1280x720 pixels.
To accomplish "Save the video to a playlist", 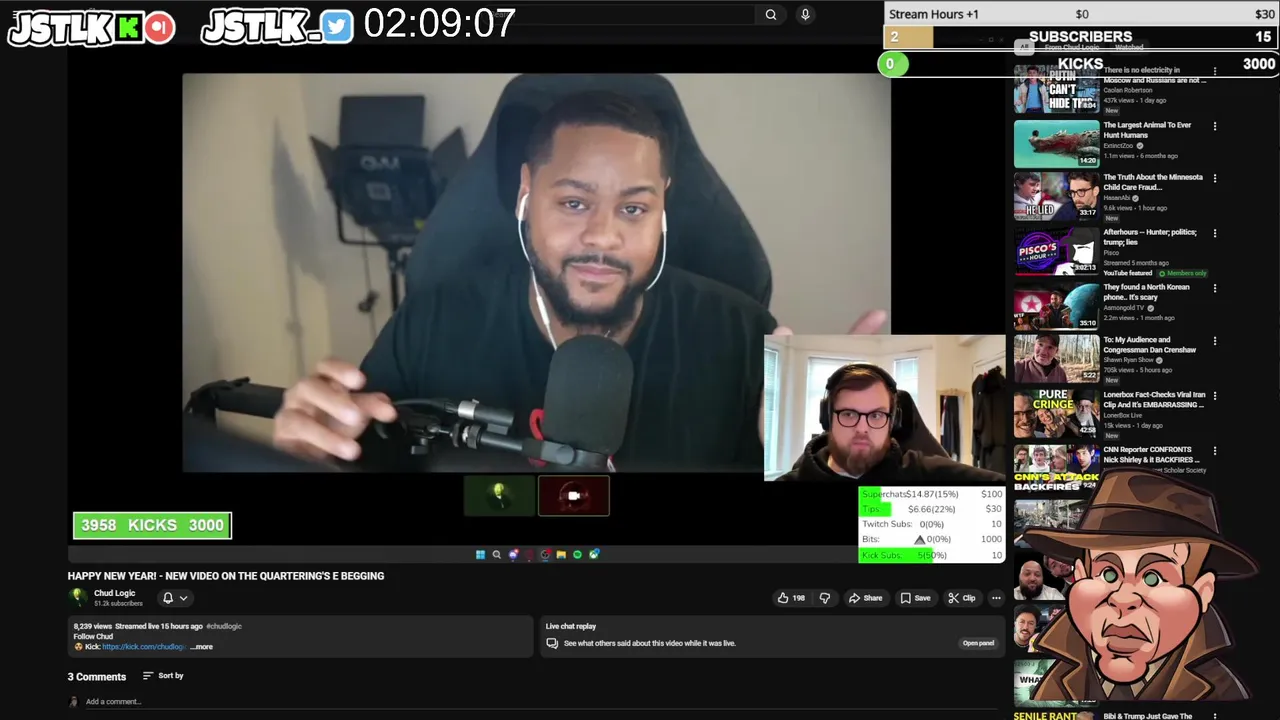I will point(915,598).
